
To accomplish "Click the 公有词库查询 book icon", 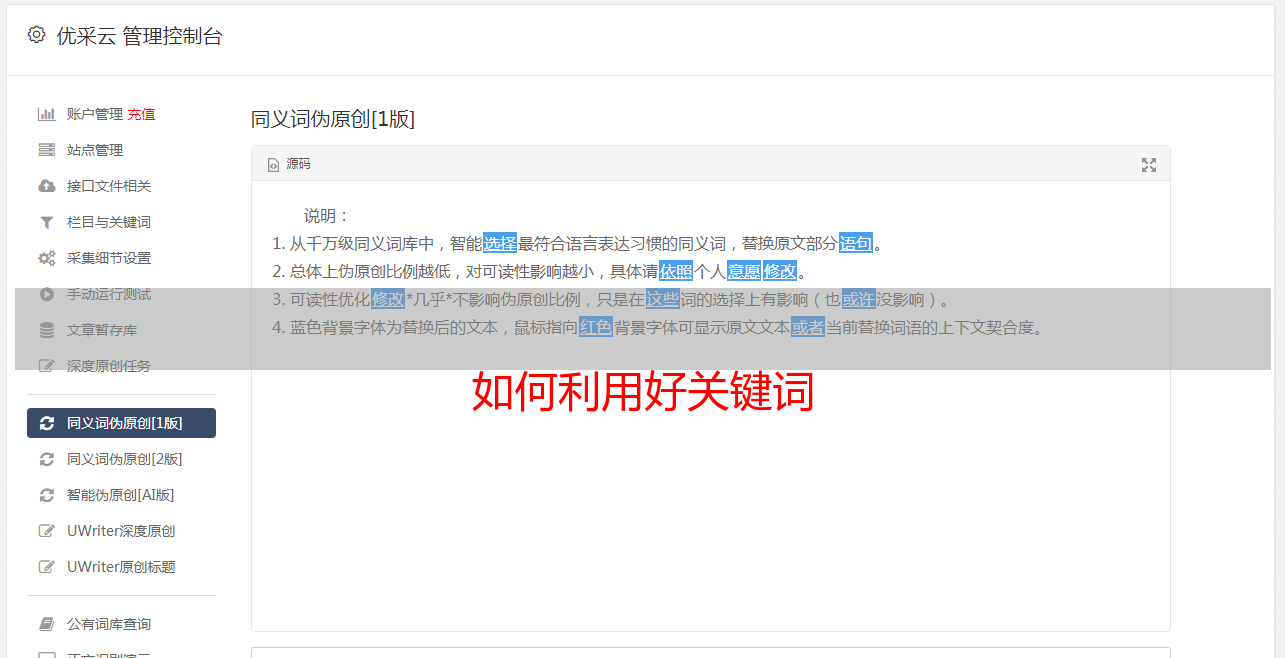I will 46,624.
